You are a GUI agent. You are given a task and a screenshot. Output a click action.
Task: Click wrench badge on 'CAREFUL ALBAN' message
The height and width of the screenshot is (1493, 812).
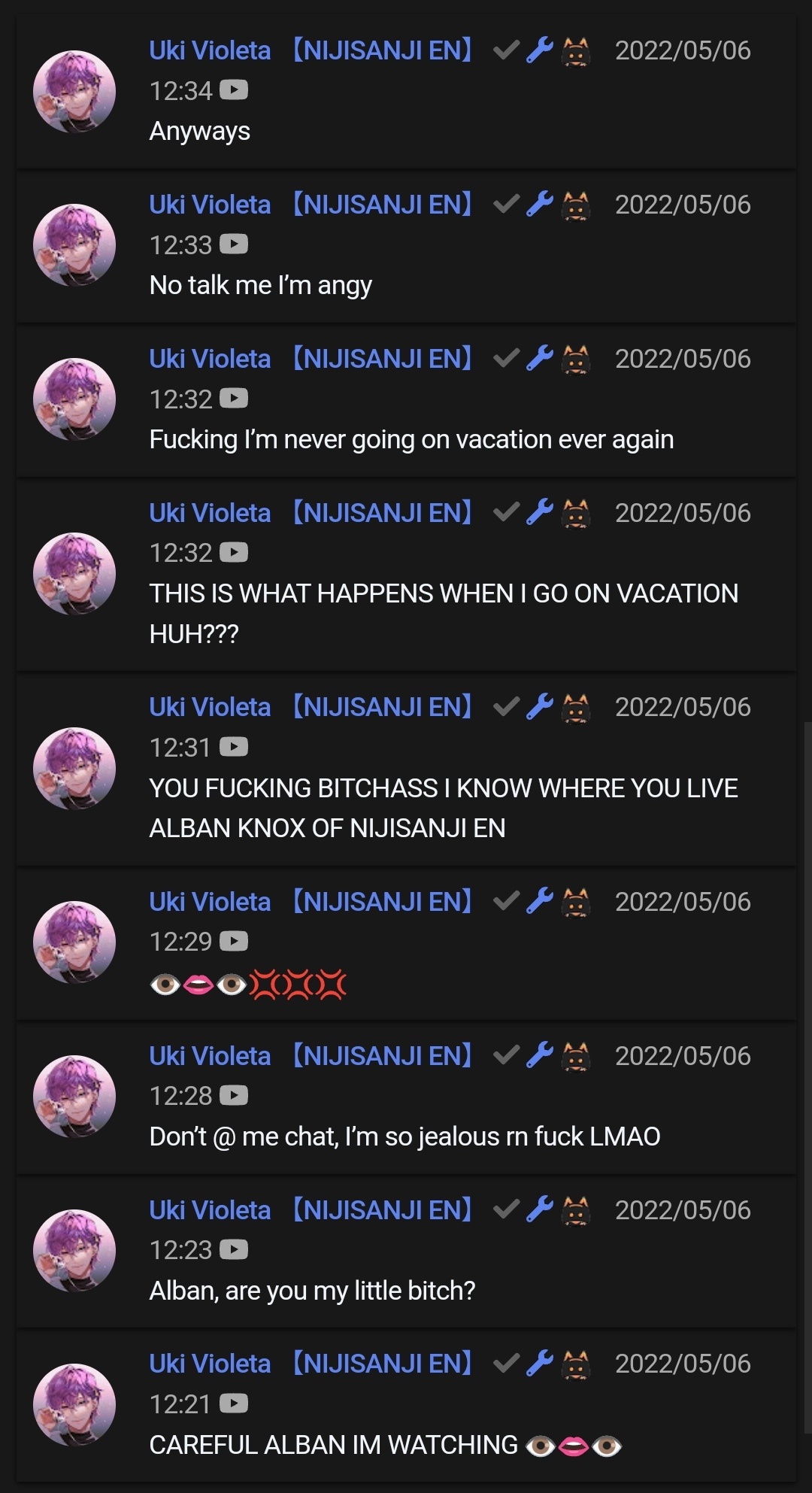pyautogui.click(x=540, y=1363)
